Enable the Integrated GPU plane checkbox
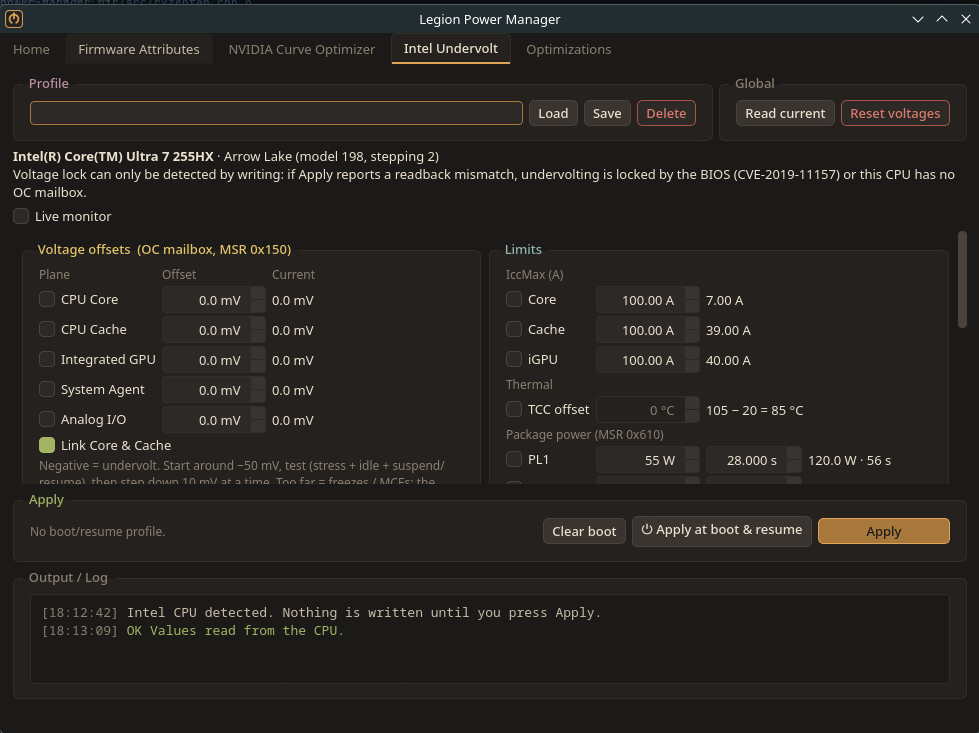Screen dimensions: 979x733 tap(47, 359)
